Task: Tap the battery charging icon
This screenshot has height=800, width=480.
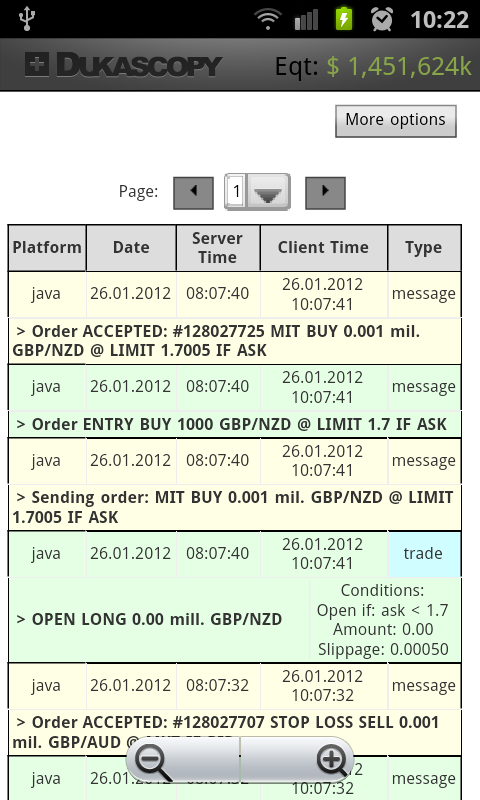Action: tap(344, 19)
